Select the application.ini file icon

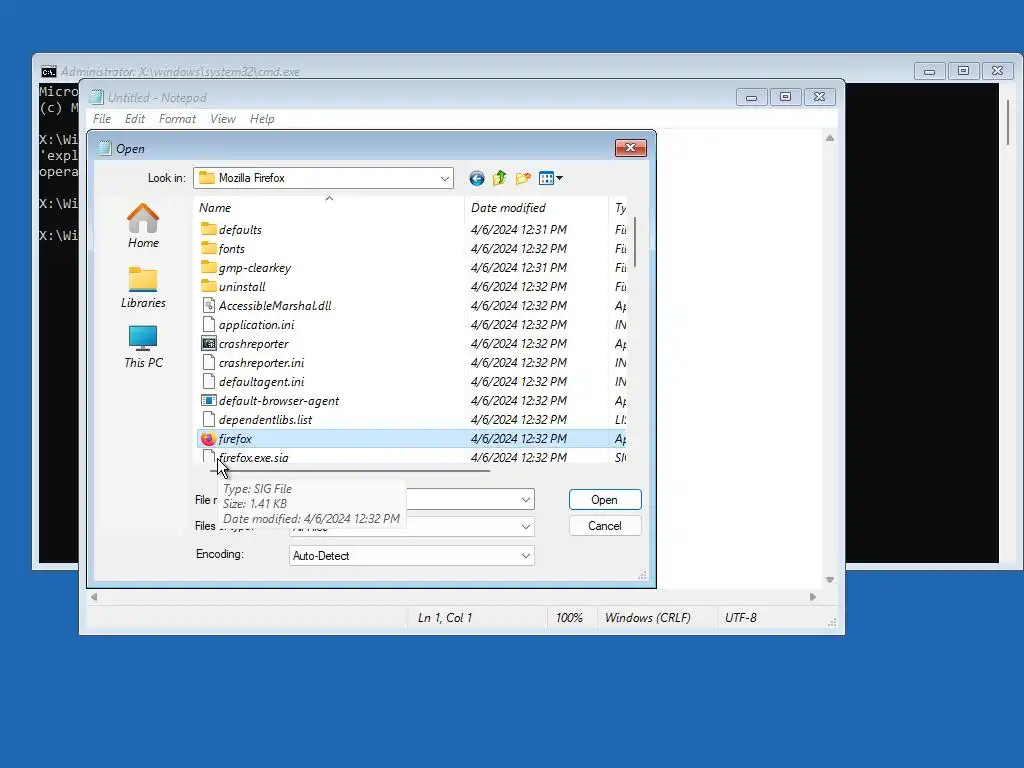208,324
